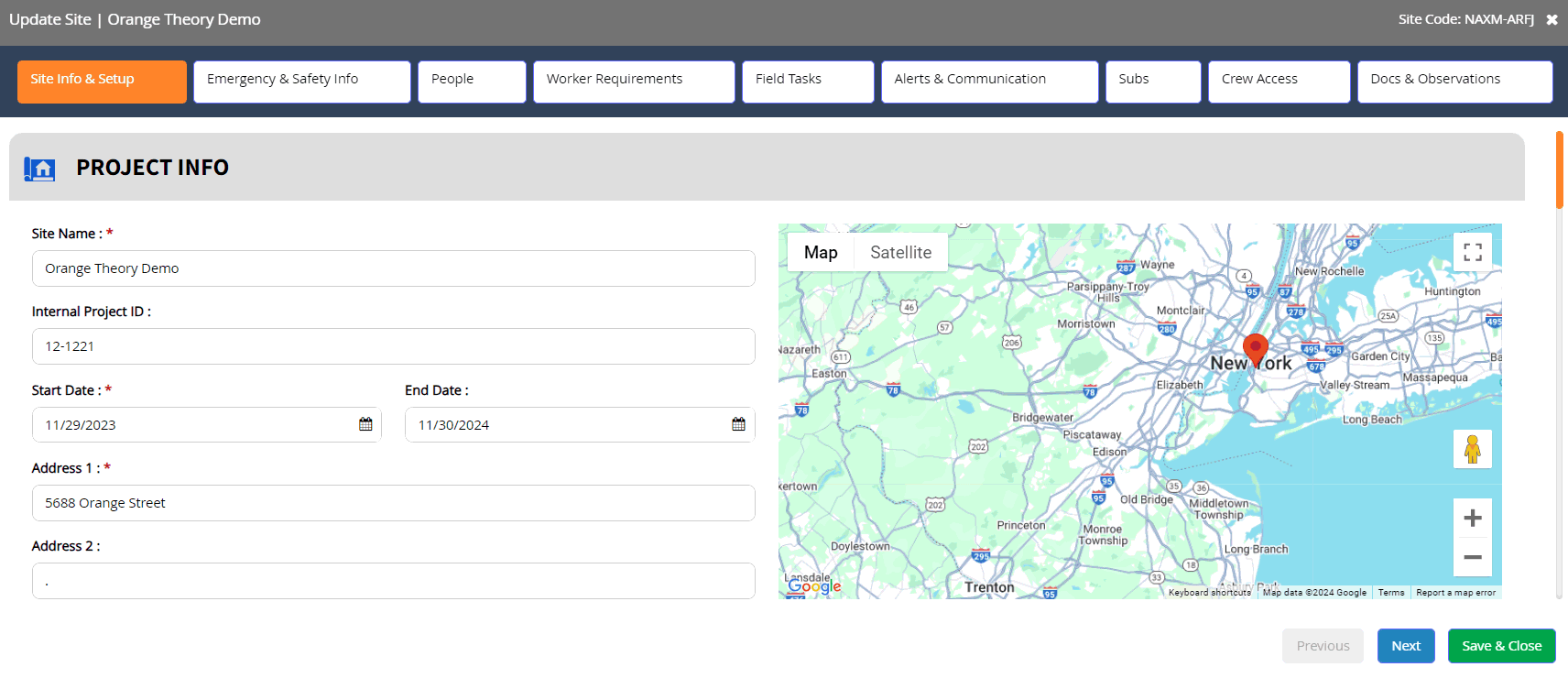
Task: Click the Update Site title text
Action: tap(135, 19)
